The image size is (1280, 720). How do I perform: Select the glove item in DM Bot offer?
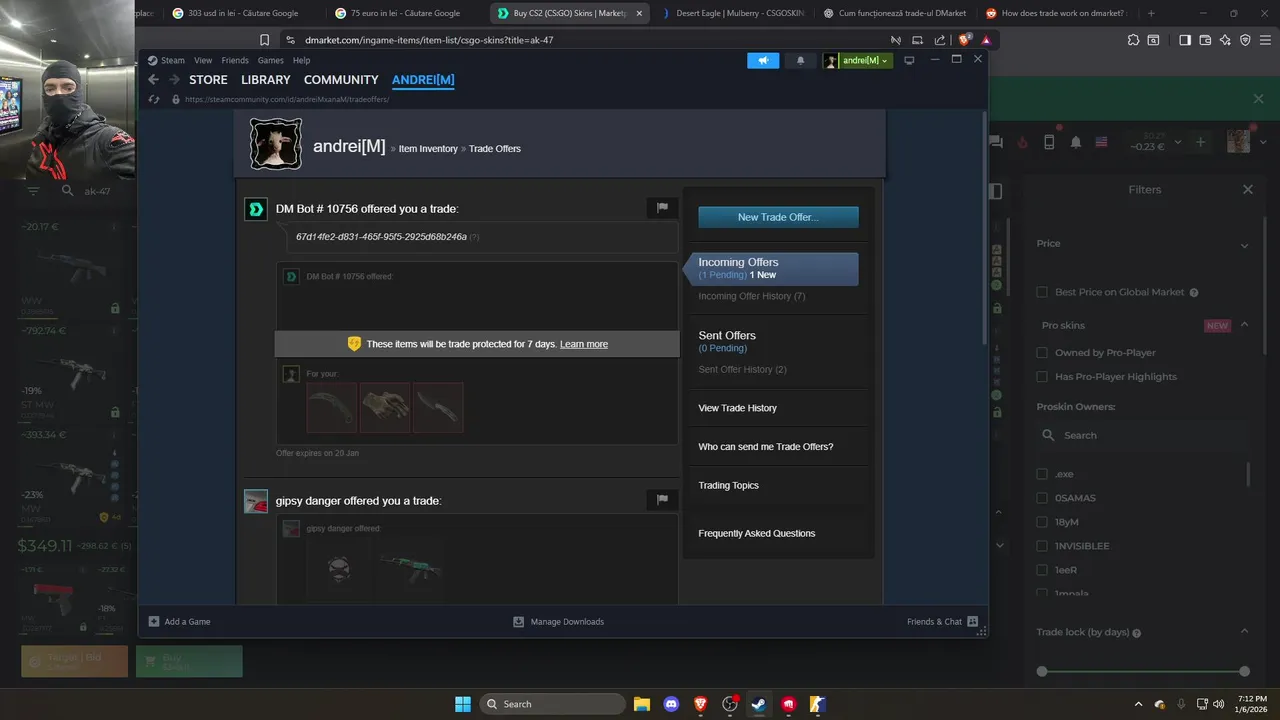click(x=385, y=408)
